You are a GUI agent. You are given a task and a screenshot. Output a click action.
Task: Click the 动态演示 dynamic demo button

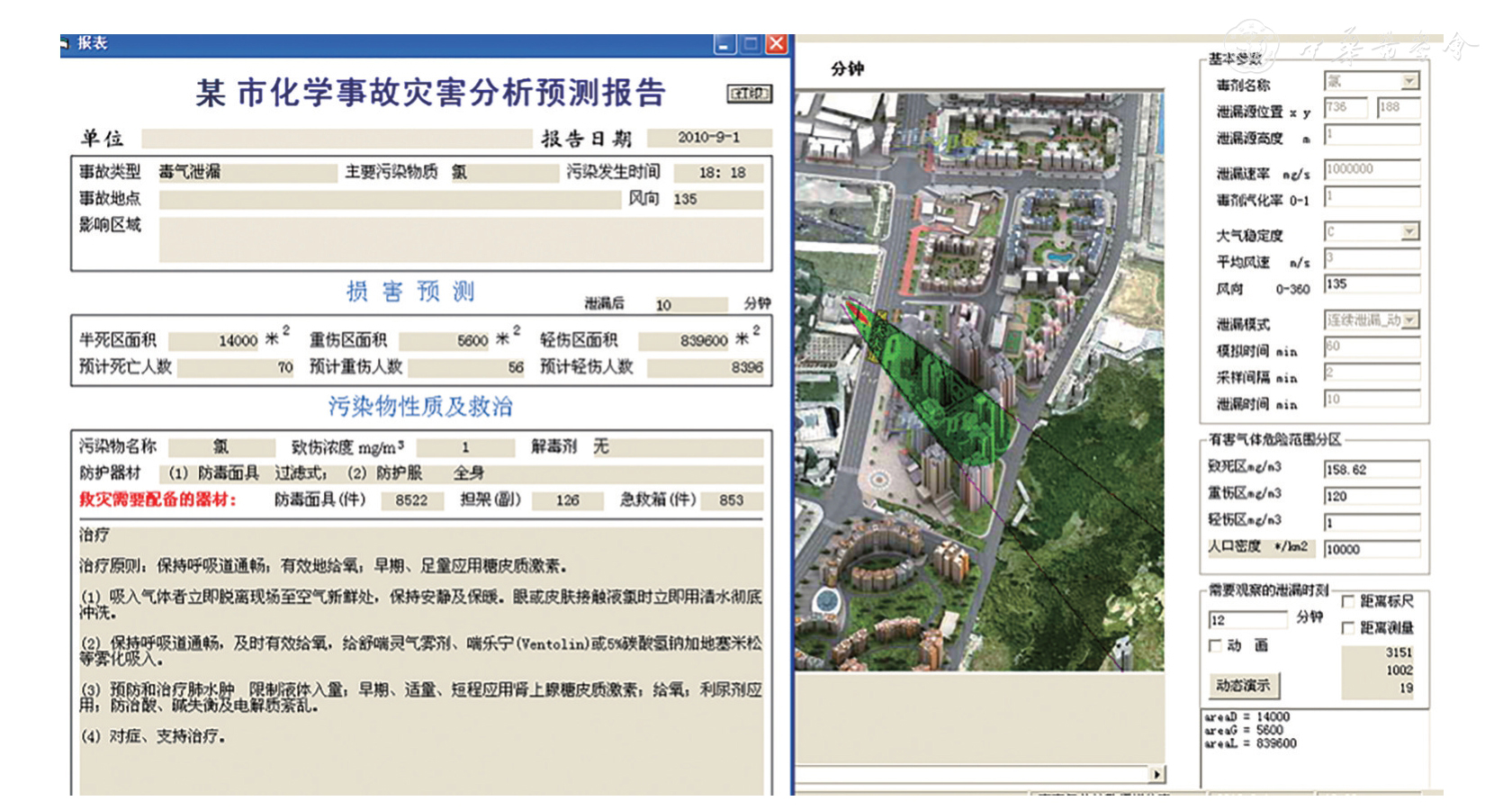1243,685
